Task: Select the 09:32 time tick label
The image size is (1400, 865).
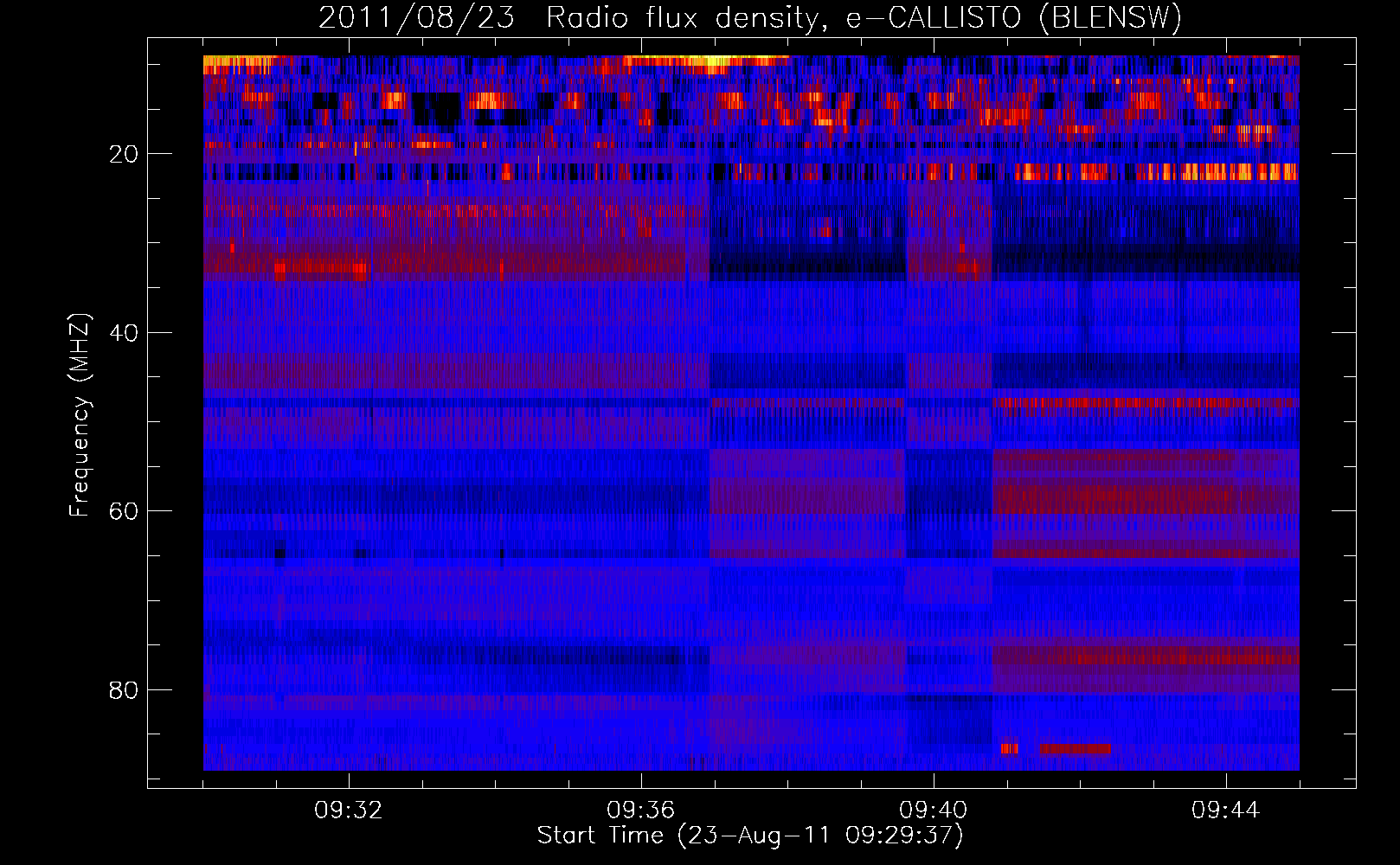Action: coord(349,811)
